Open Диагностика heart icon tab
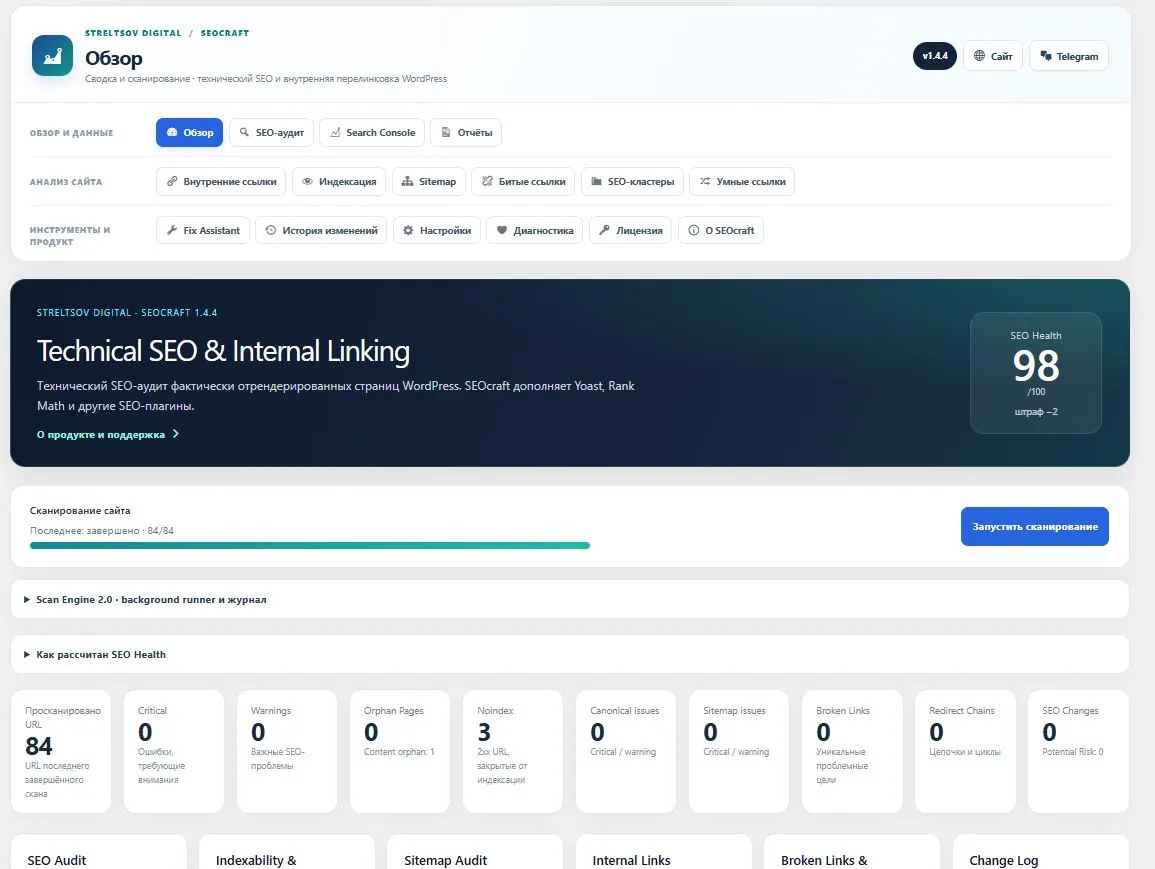The image size is (1155, 869). pyautogui.click(x=535, y=231)
